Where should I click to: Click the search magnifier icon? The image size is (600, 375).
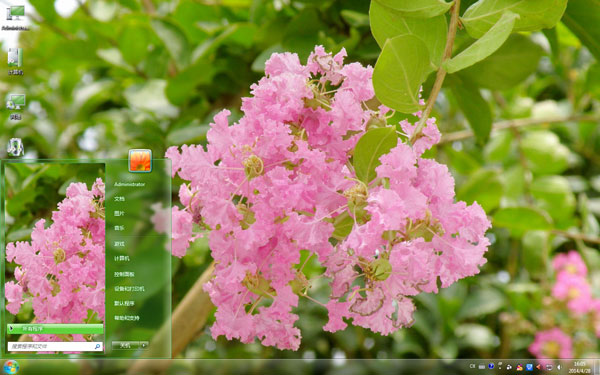coord(98,347)
